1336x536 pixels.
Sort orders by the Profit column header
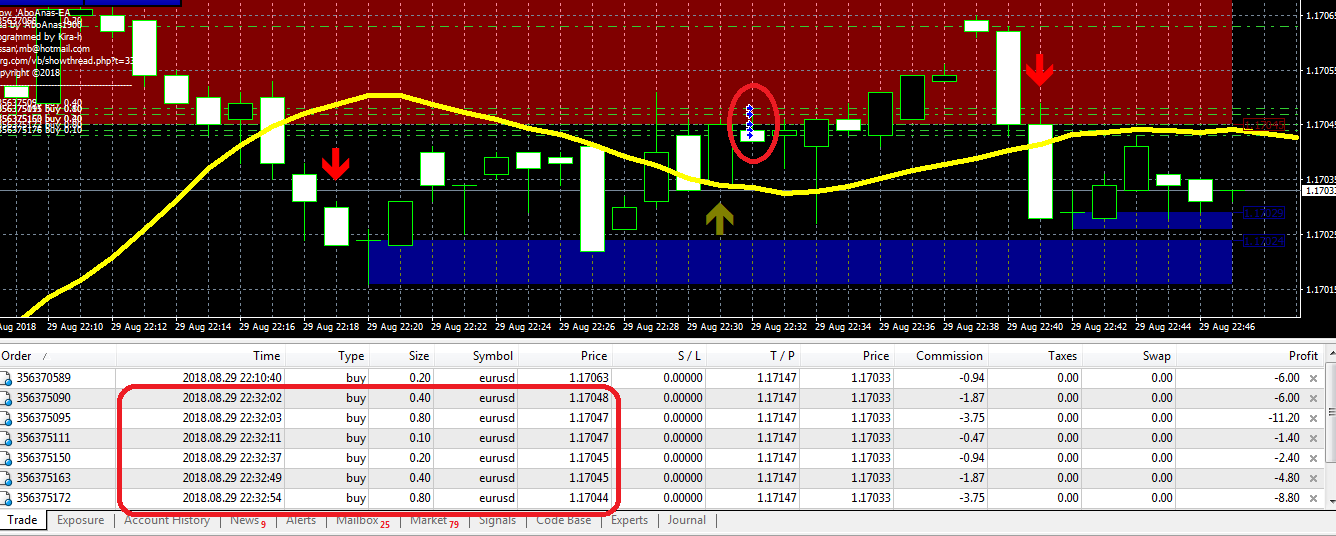(x=1303, y=355)
